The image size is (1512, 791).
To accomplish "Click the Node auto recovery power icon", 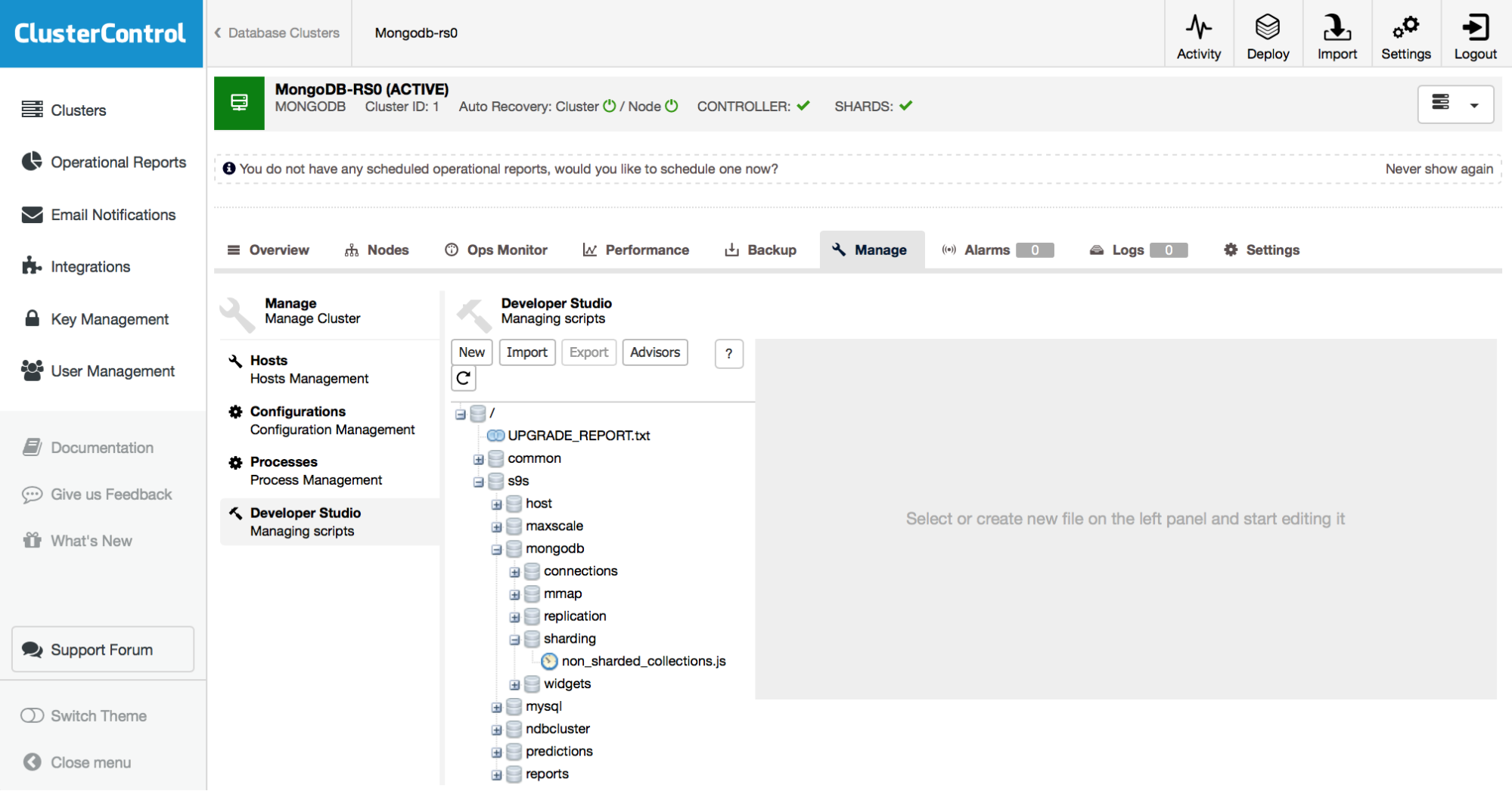I will [671, 106].
